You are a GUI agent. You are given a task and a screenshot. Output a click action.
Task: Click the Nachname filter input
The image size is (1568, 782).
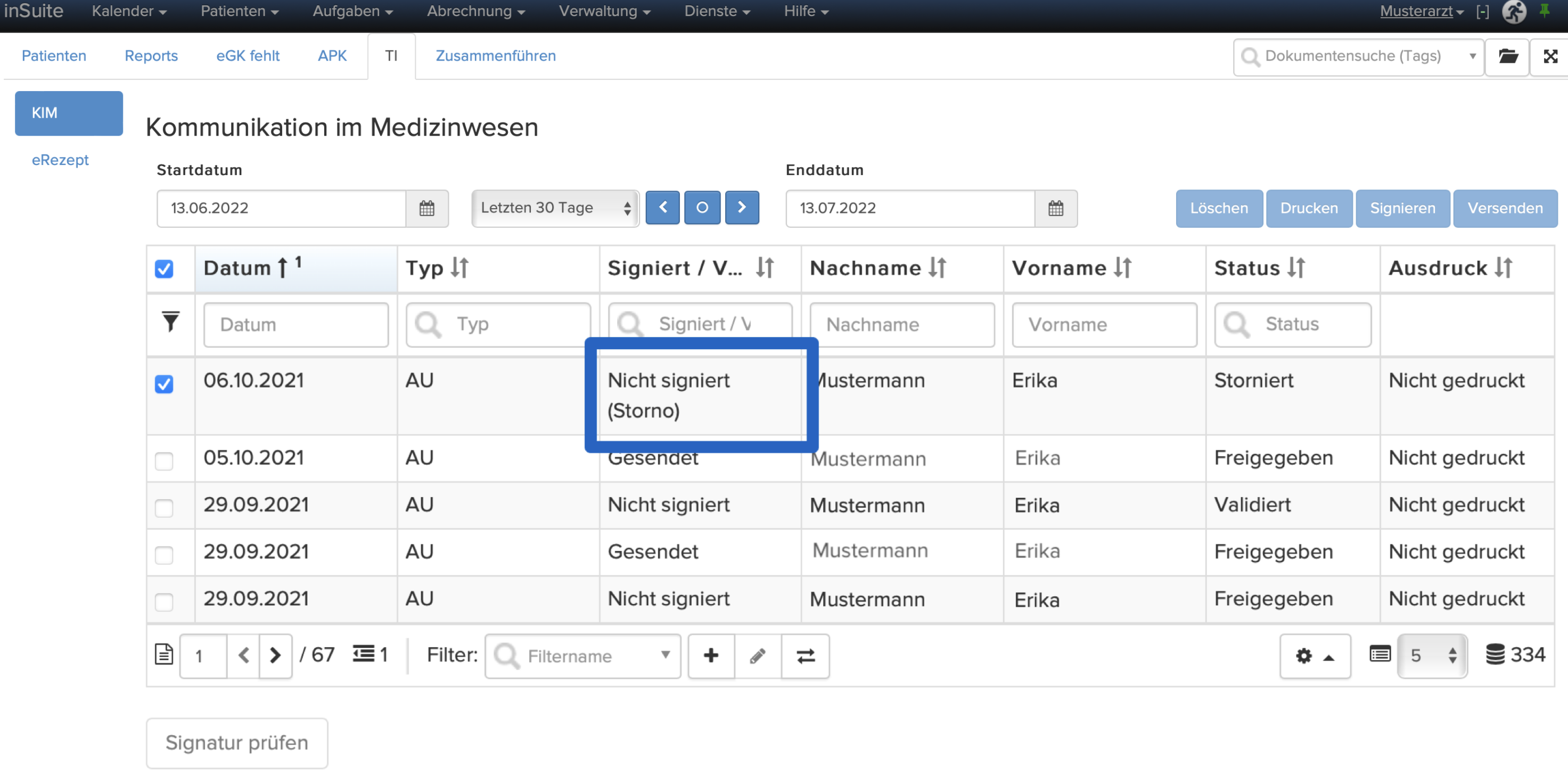[x=902, y=324]
